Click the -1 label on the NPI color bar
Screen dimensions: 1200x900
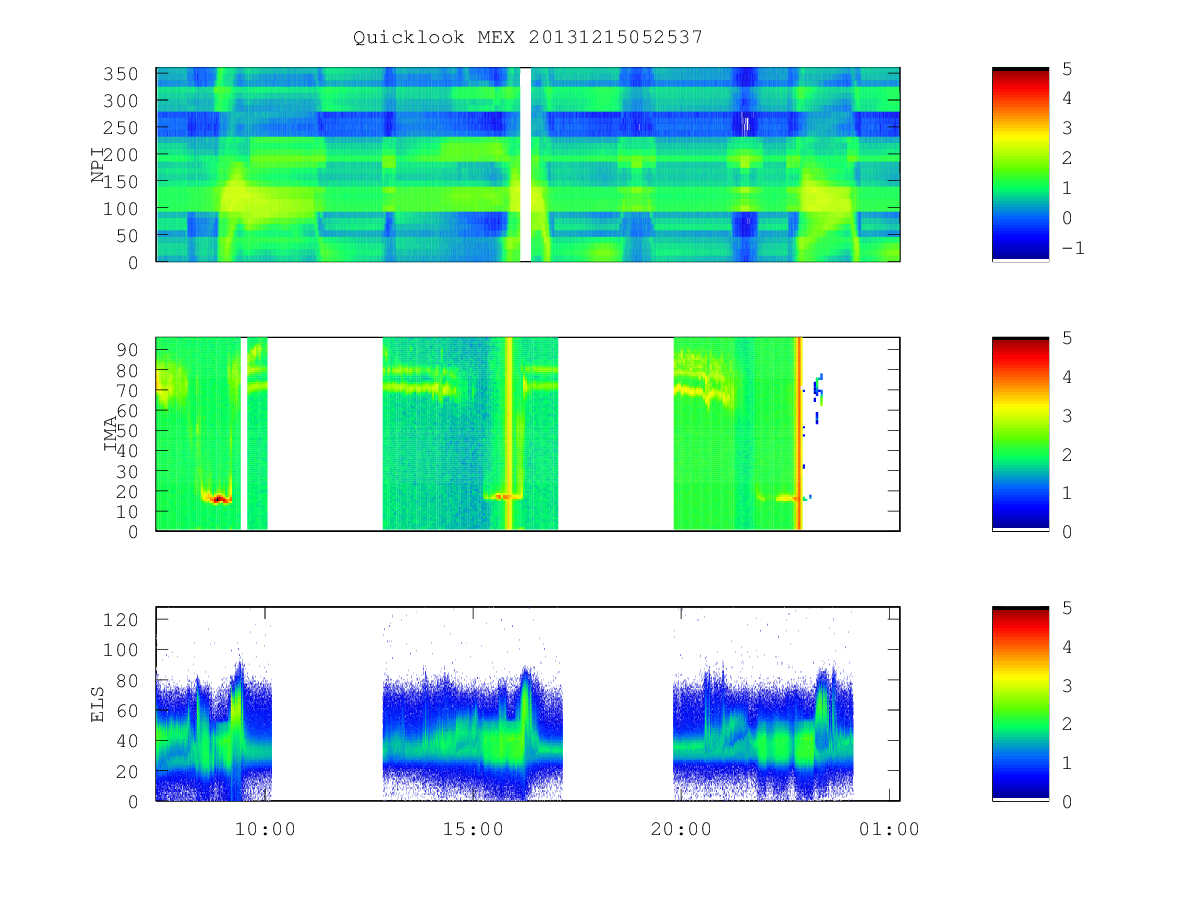(x=1073, y=247)
